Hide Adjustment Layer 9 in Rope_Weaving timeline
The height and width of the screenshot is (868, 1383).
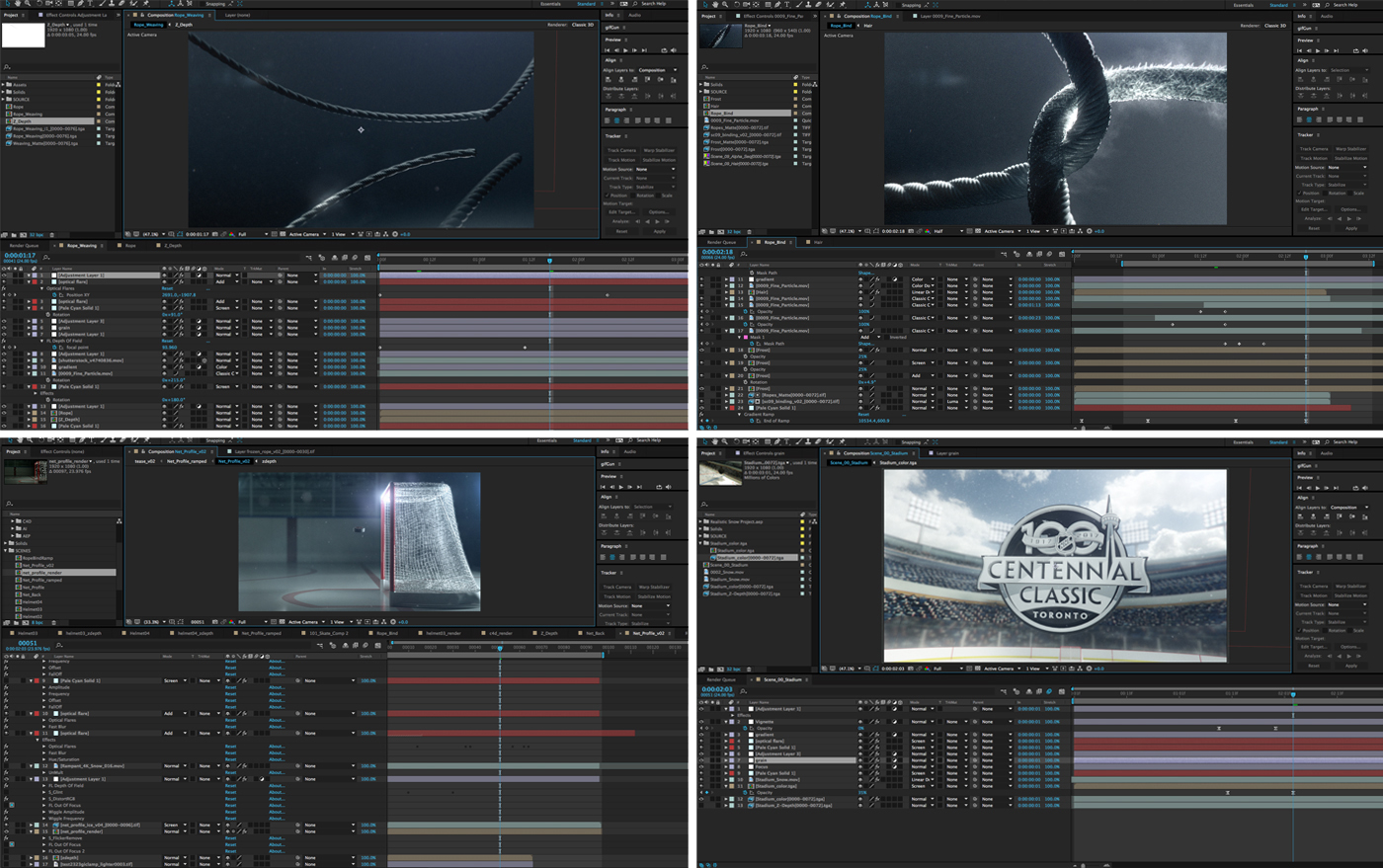[x=4, y=321]
